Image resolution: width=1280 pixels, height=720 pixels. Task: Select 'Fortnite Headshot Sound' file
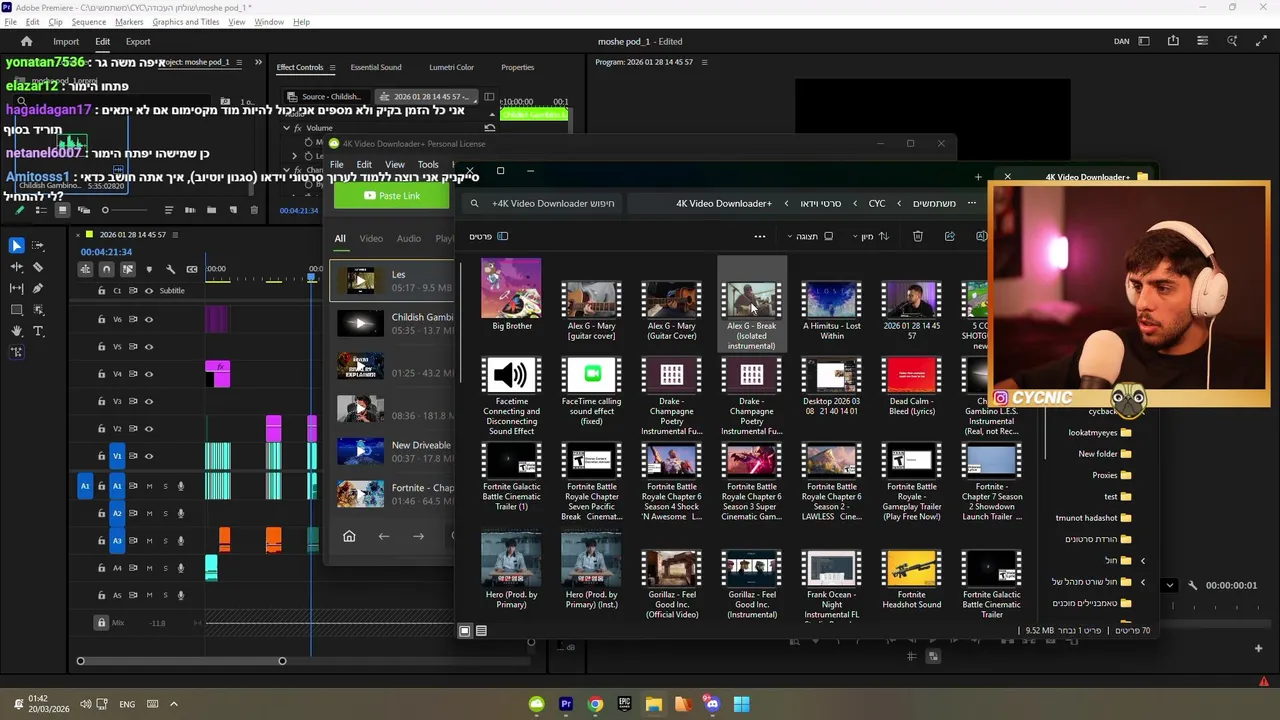pos(912,580)
